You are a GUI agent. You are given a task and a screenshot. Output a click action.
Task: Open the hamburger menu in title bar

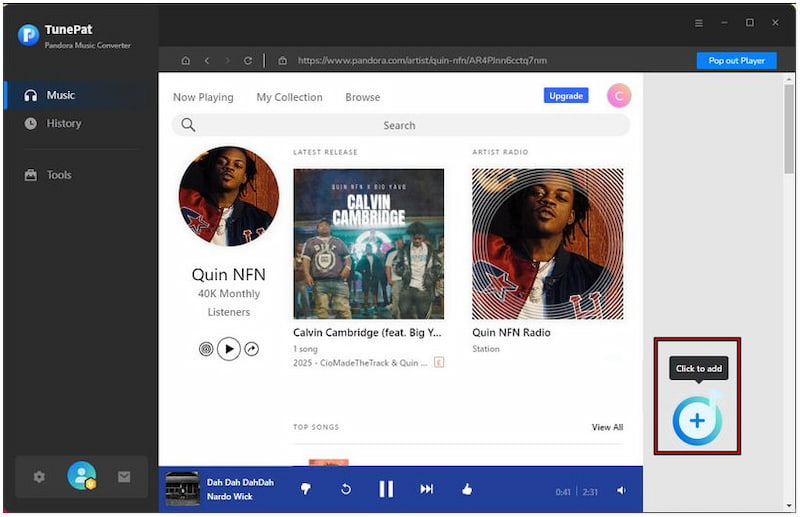click(699, 22)
